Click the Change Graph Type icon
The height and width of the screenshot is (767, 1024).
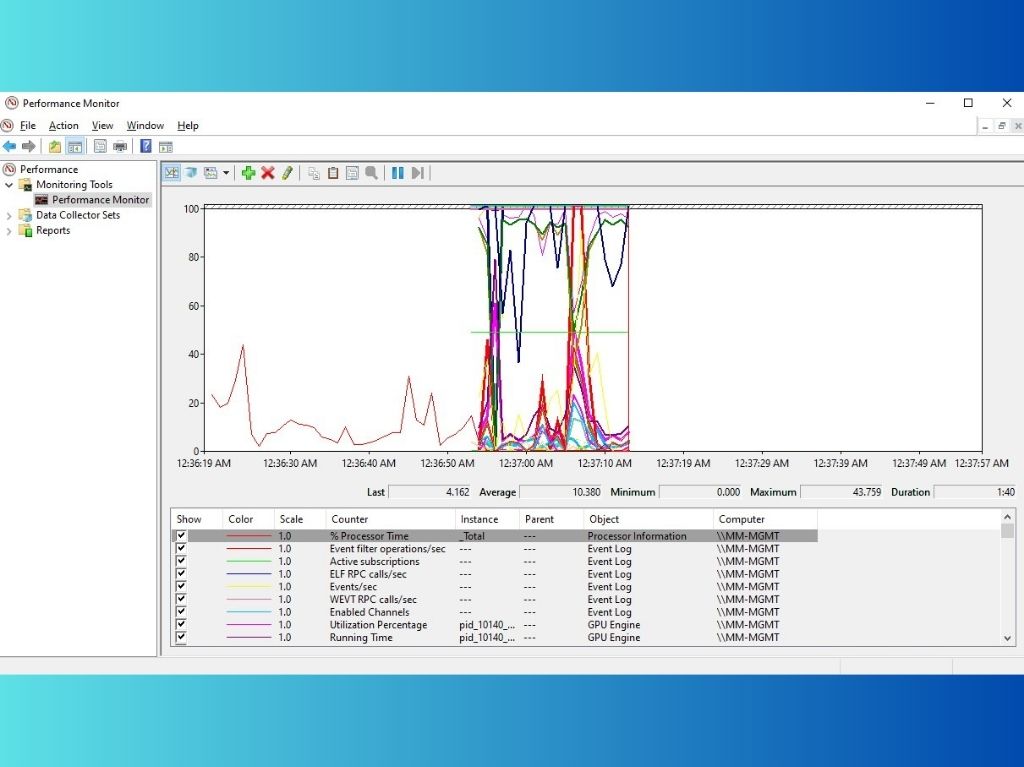point(210,173)
